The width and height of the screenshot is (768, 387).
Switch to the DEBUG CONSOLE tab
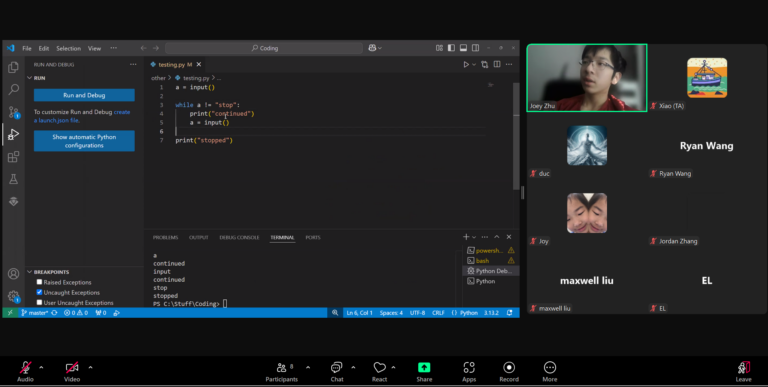[x=239, y=238]
